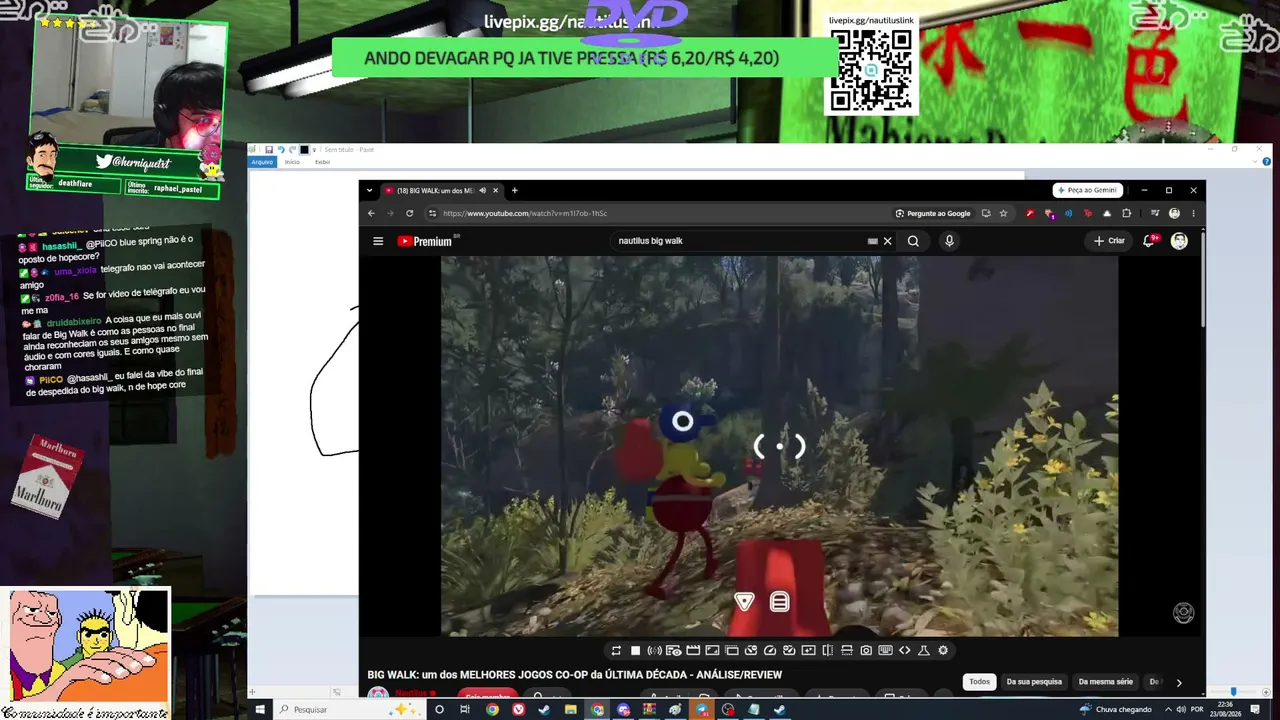Open File Explorer from the taskbar
This screenshot has height=720, width=1280.
click(x=570, y=710)
